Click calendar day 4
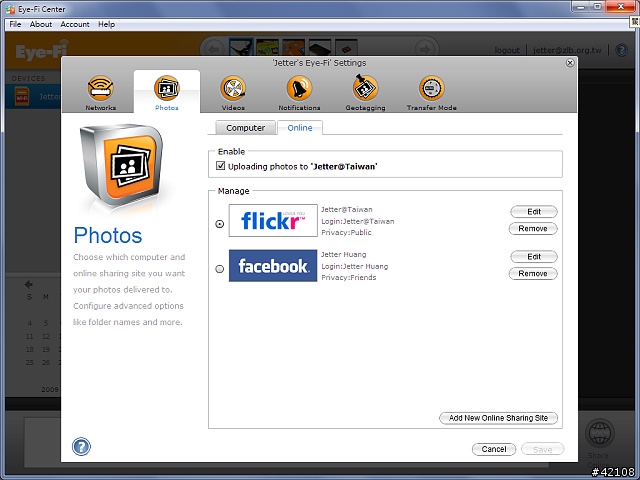This screenshot has height=480, width=640. (29, 323)
